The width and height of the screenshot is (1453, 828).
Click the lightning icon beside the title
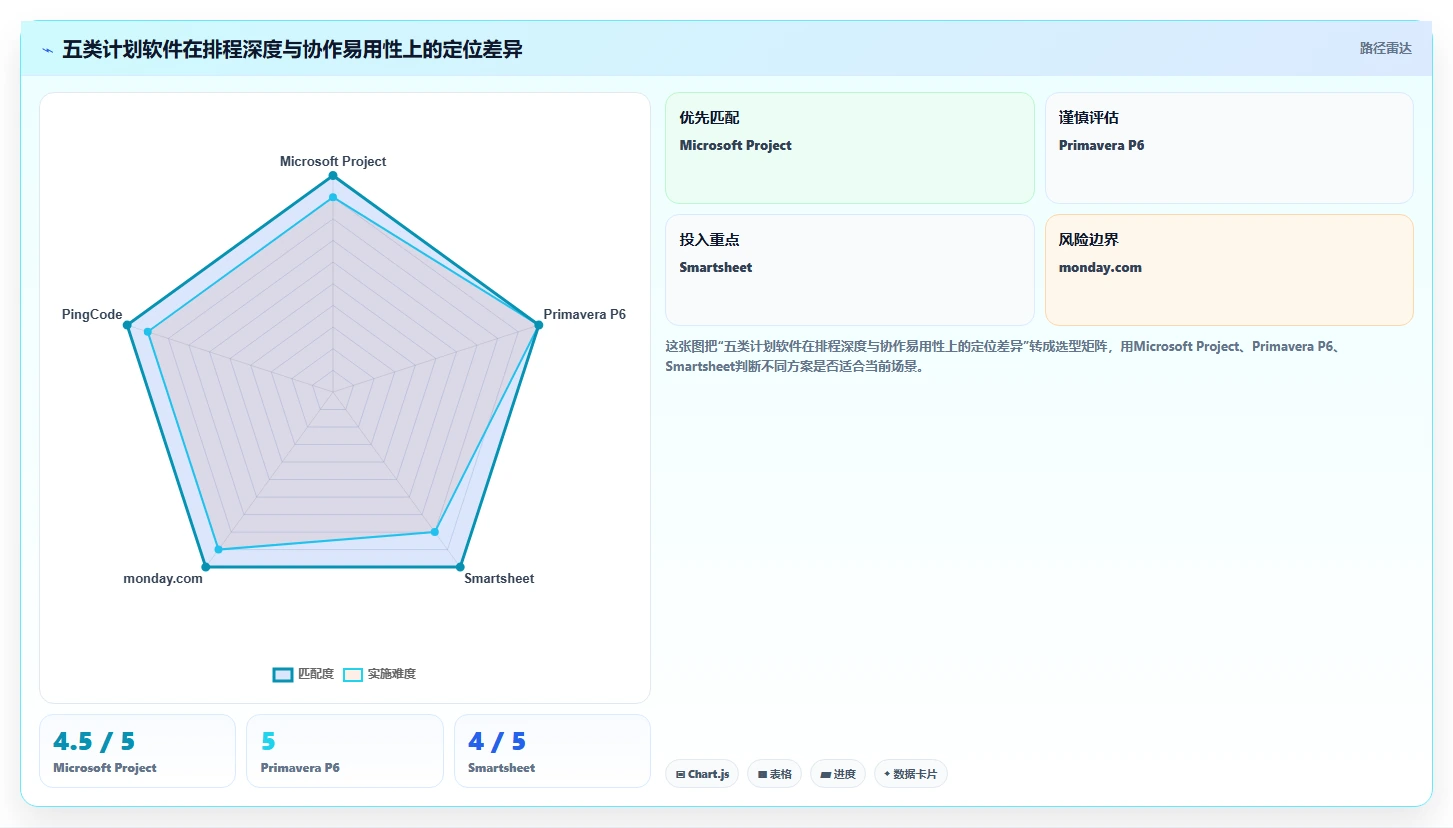click(x=48, y=50)
